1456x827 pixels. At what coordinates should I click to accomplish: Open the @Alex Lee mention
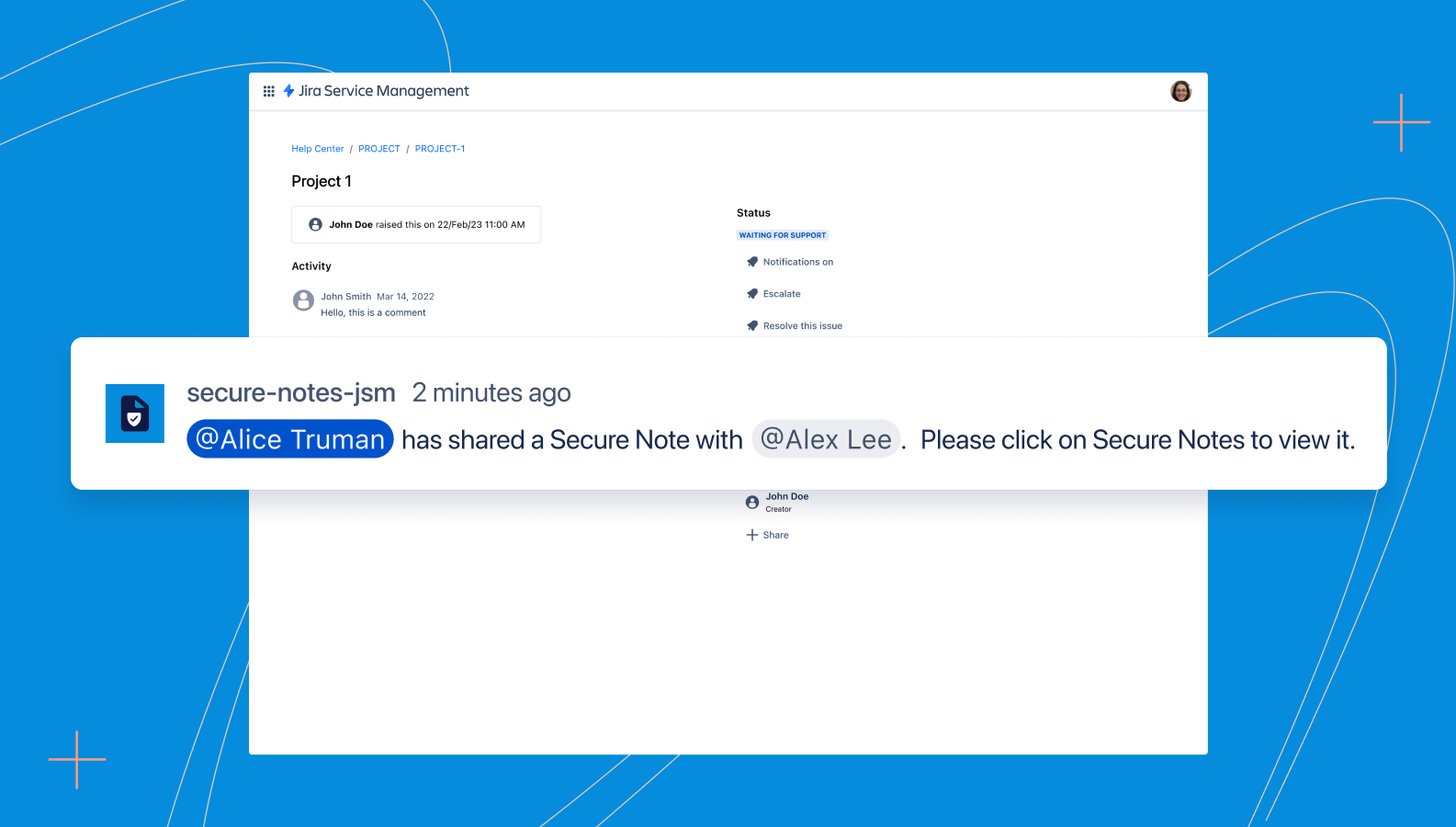pyautogui.click(x=826, y=439)
